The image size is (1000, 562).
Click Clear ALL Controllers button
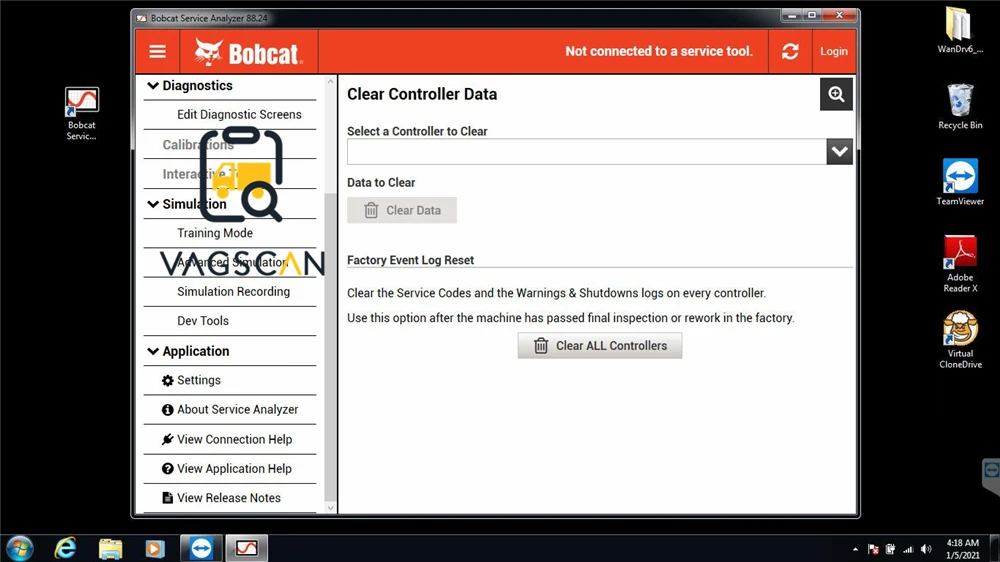(599, 346)
